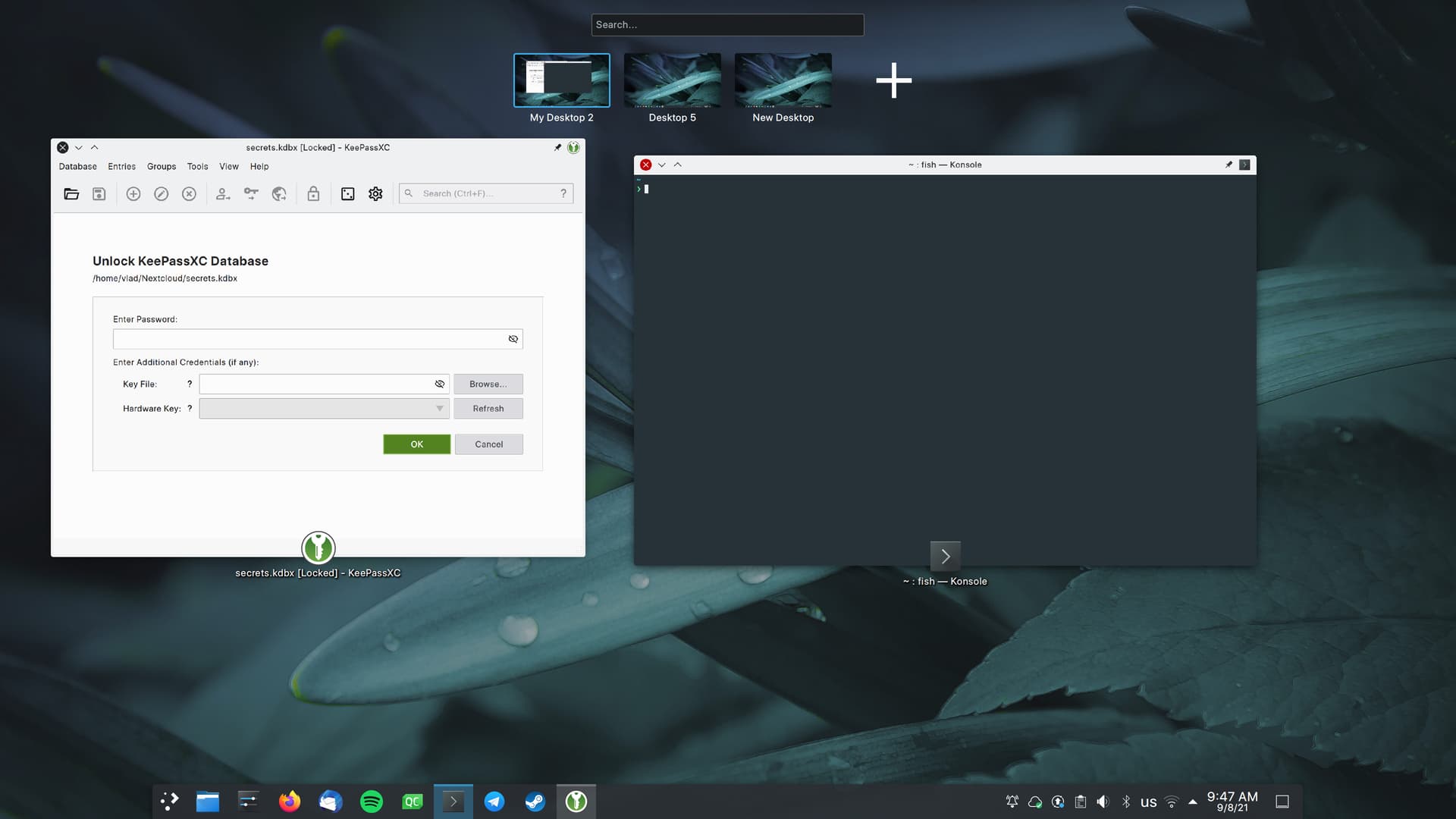This screenshot has height=819, width=1456.
Task: Focus the Key File input field
Action: (325, 384)
